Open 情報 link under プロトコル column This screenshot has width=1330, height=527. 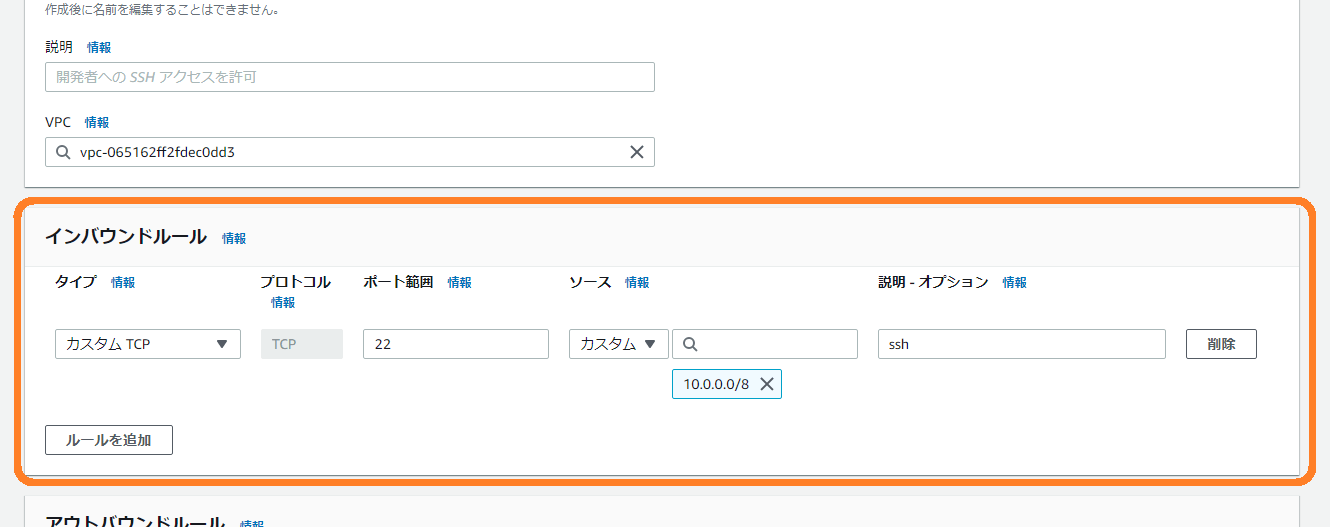[283, 302]
